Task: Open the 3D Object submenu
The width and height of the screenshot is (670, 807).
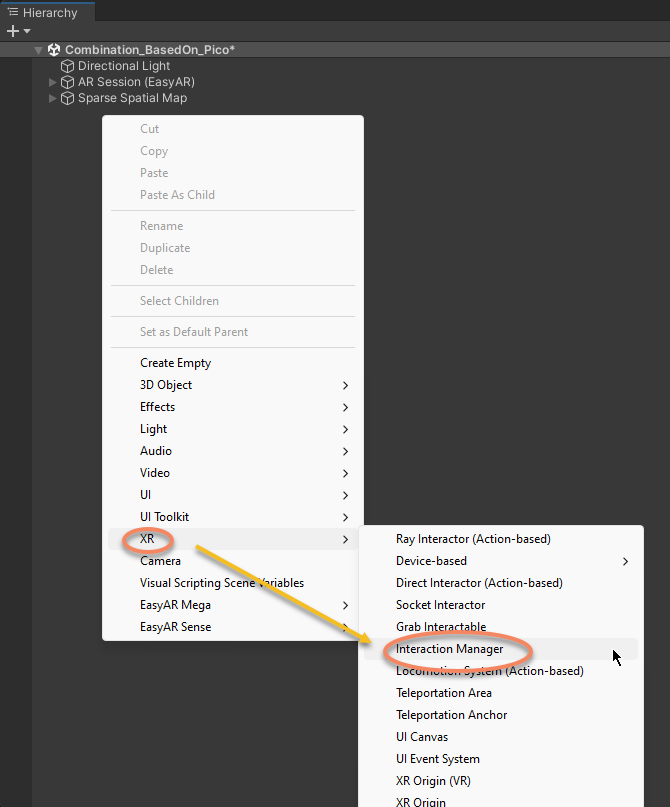Action: tap(166, 384)
